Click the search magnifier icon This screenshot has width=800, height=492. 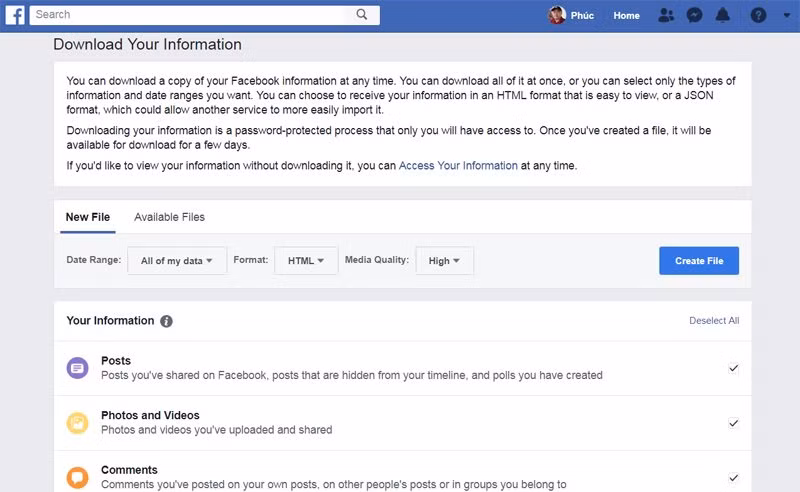(362, 14)
